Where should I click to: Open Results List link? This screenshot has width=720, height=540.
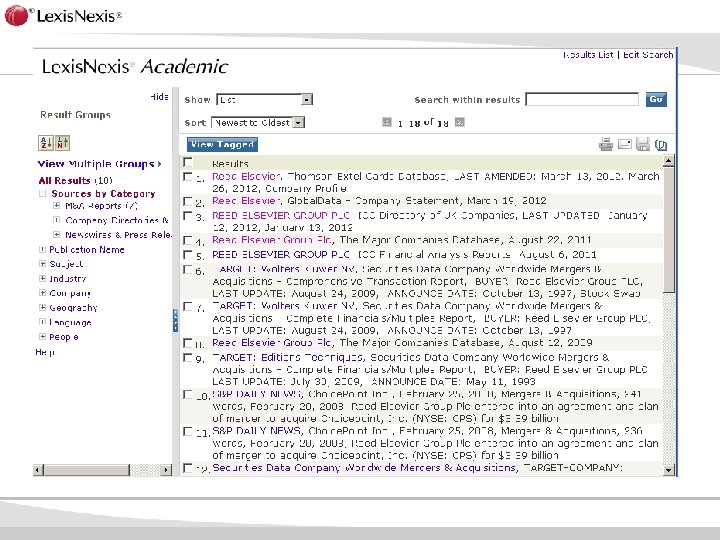pyautogui.click(x=588, y=55)
